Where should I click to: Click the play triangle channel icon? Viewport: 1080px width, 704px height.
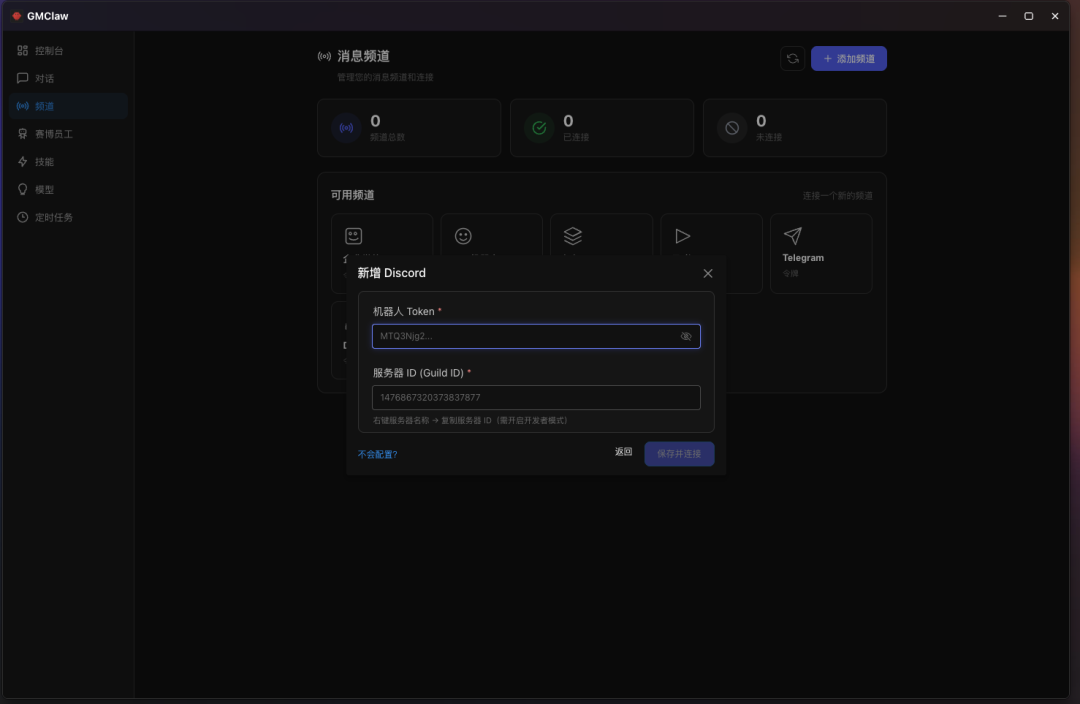(x=683, y=236)
